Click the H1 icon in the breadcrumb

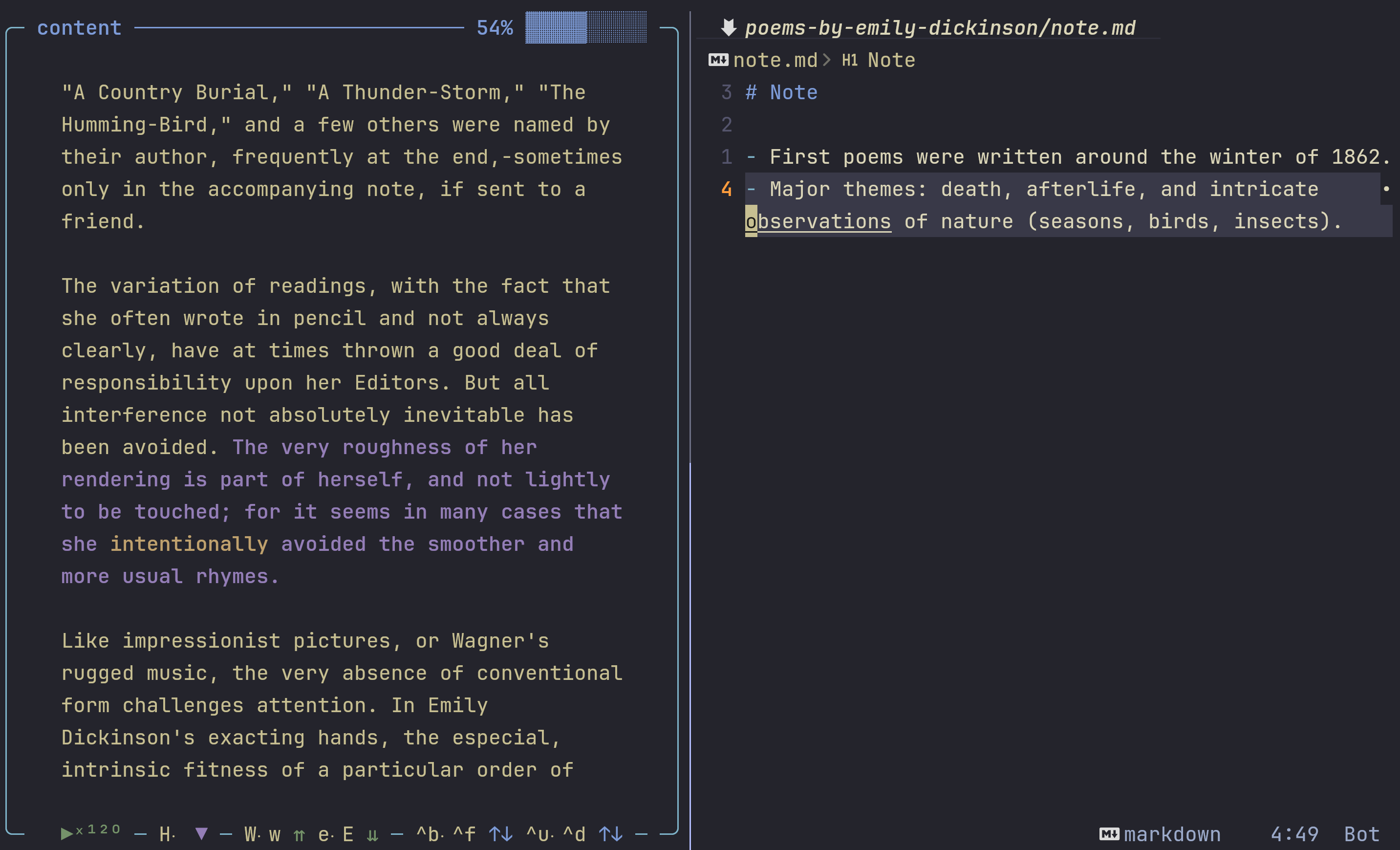click(x=849, y=60)
